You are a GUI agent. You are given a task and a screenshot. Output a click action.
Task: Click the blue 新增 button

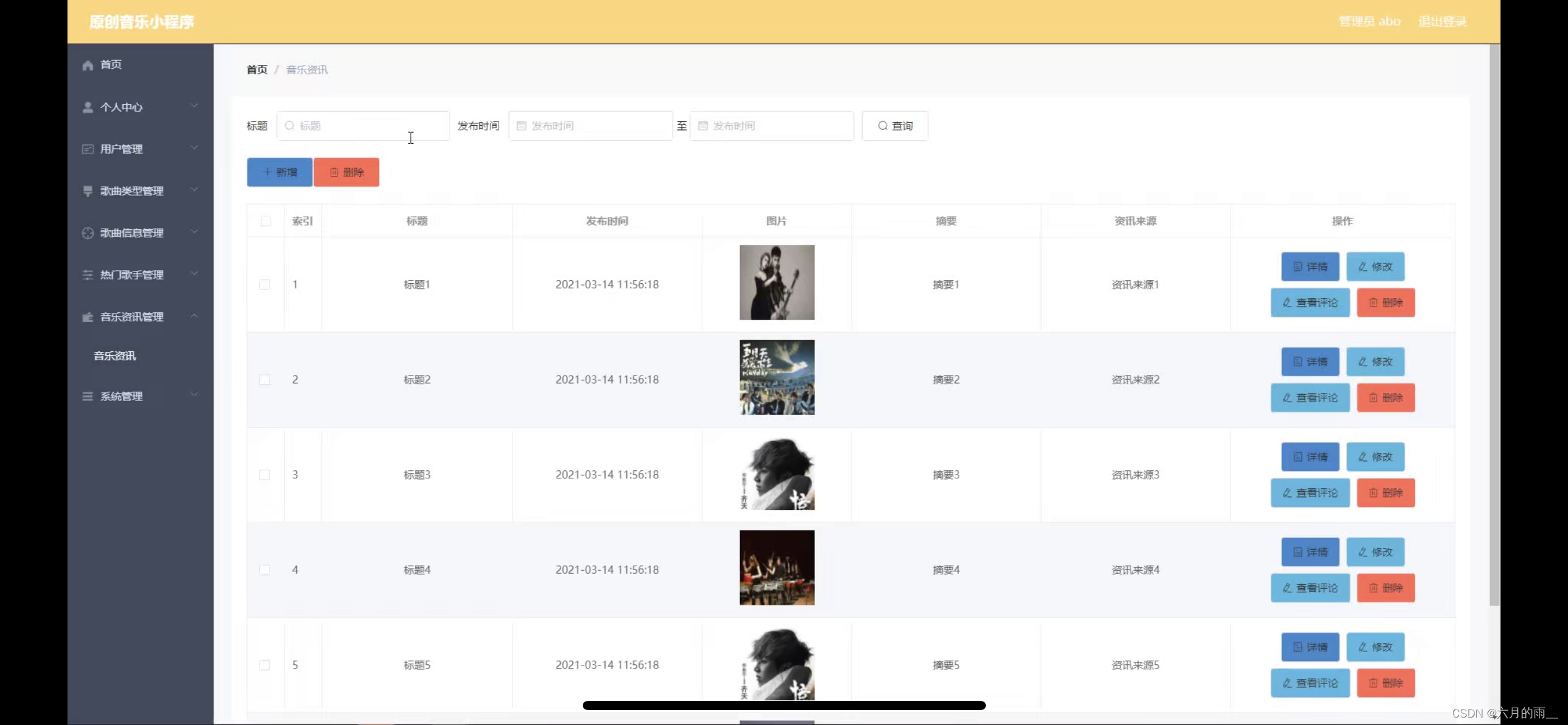(279, 172)
